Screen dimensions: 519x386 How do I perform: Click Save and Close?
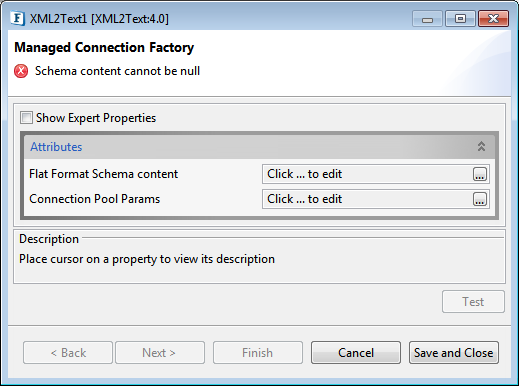tap(454, 353)
